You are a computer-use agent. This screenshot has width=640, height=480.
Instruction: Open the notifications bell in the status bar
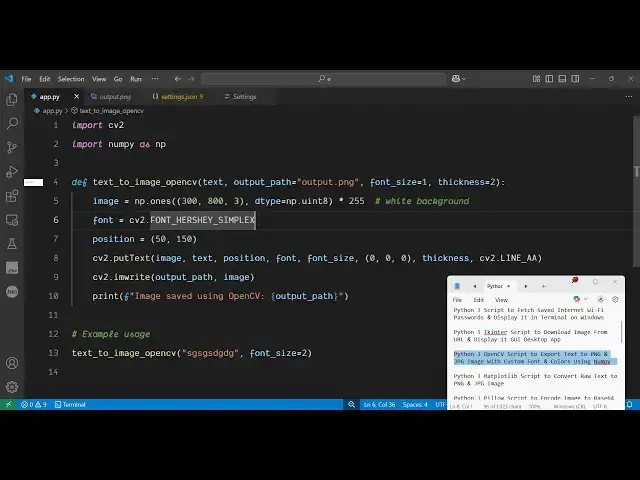click(630, 404)
